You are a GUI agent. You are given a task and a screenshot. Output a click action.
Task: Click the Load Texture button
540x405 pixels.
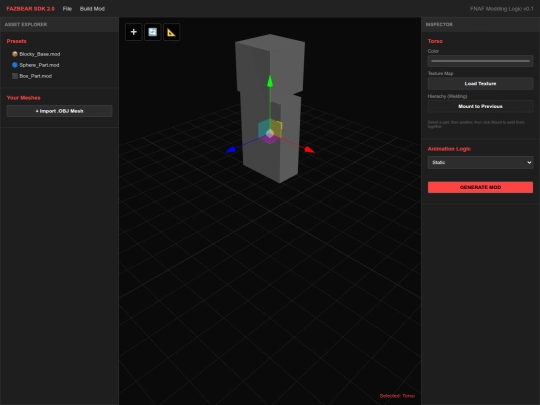[480, 84]
